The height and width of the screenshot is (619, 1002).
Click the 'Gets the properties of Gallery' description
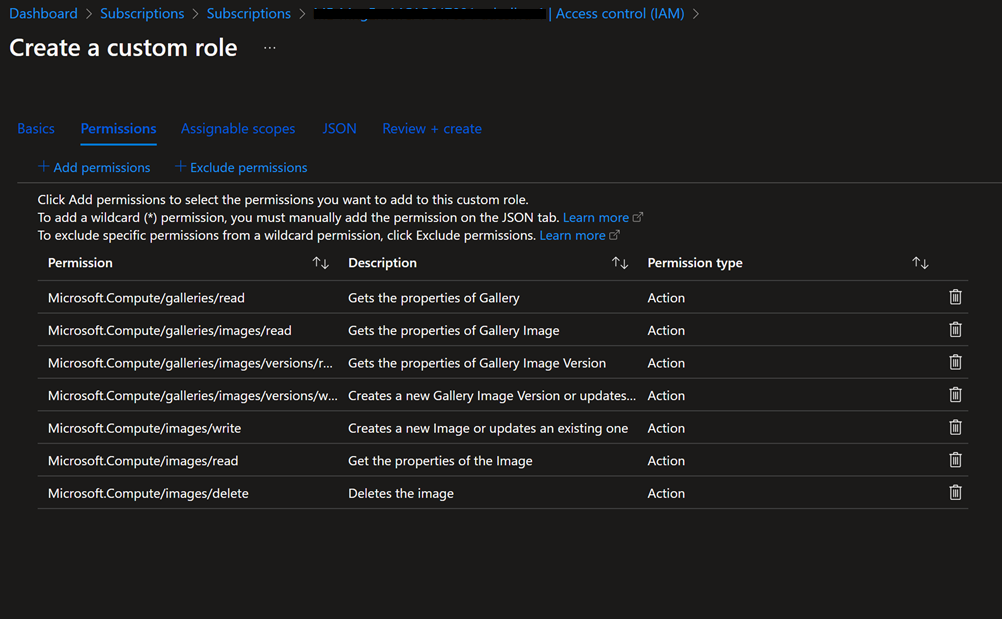point(434,298)
